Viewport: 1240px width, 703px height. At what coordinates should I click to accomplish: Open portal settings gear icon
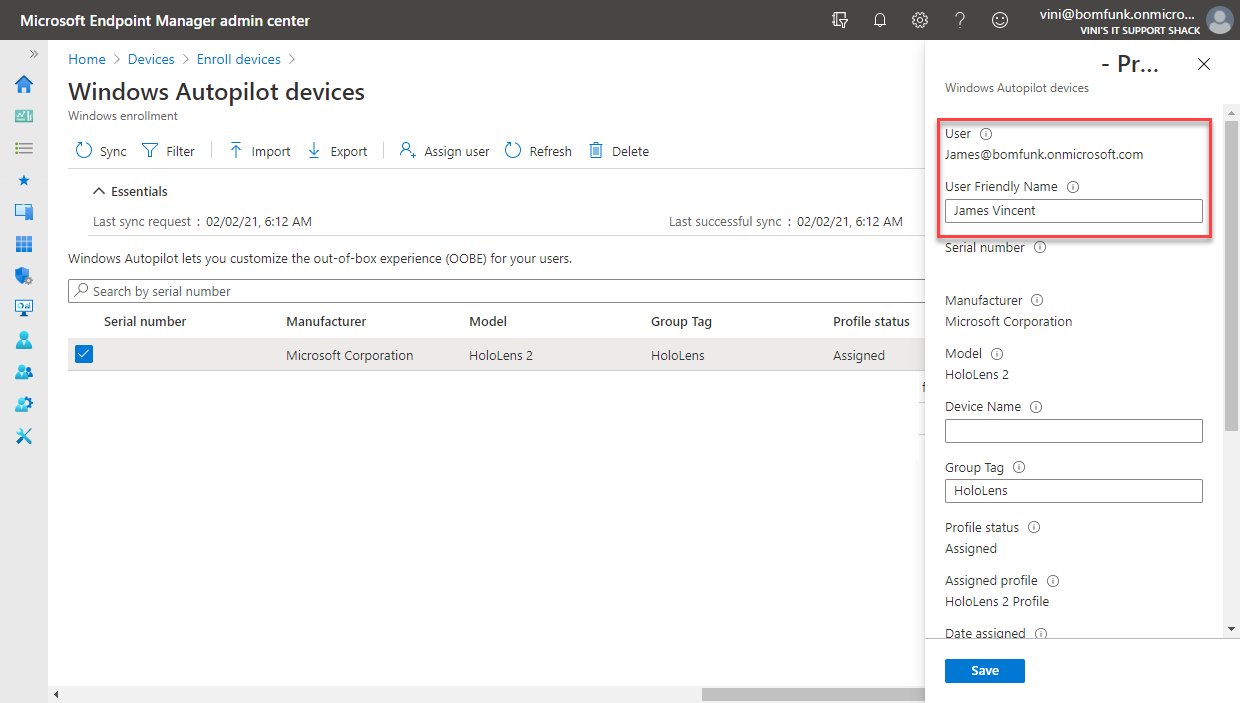pyautogui.click(x=920, y=20)
